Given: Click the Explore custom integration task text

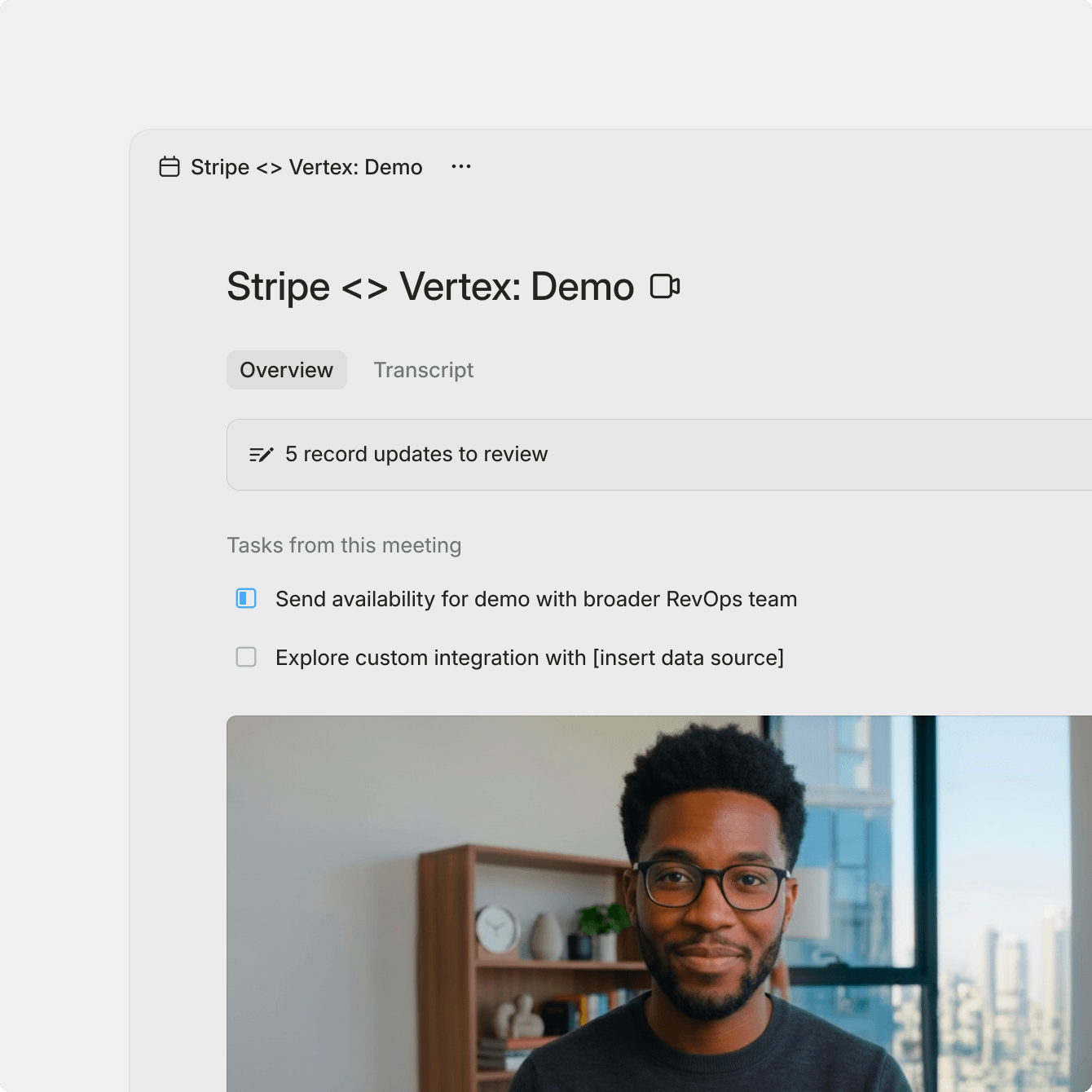Looking at the screenshot, I should coord(530,658).
